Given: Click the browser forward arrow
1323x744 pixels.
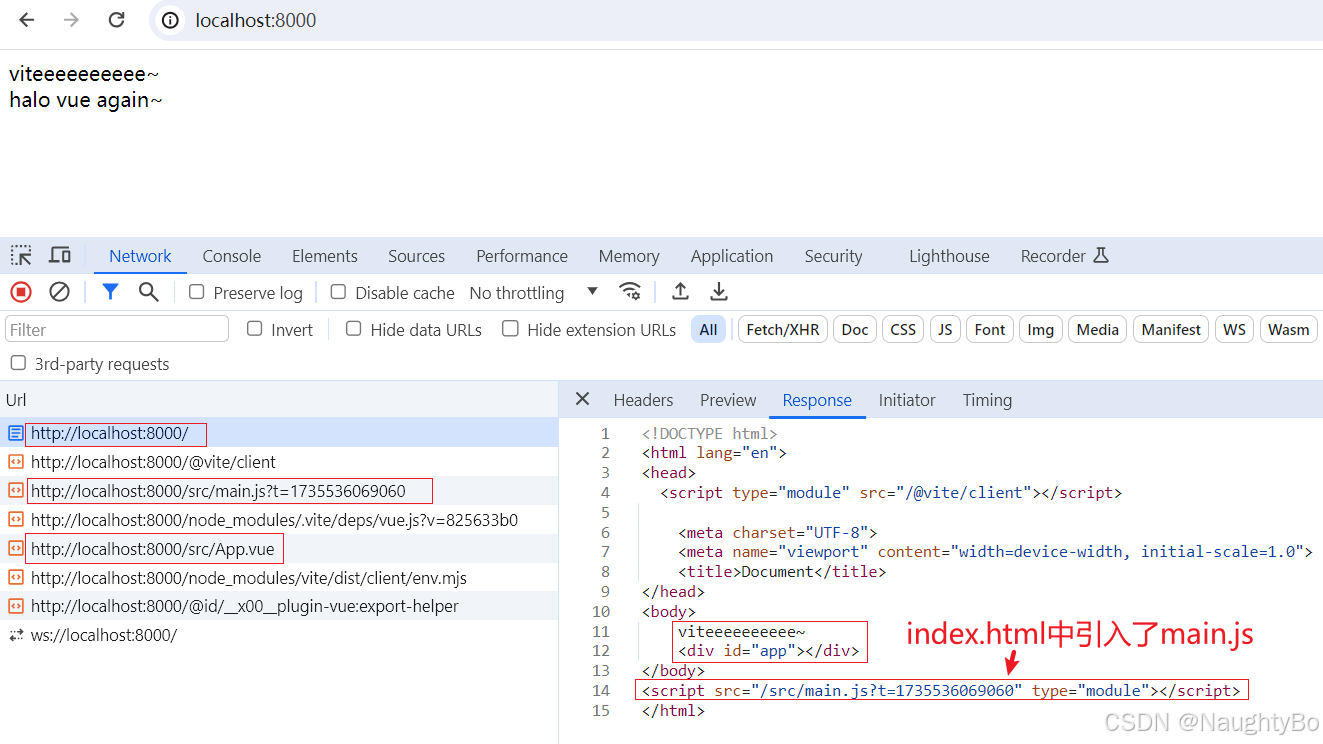Looking at the screenshot, I should click(x=71, y=20).
